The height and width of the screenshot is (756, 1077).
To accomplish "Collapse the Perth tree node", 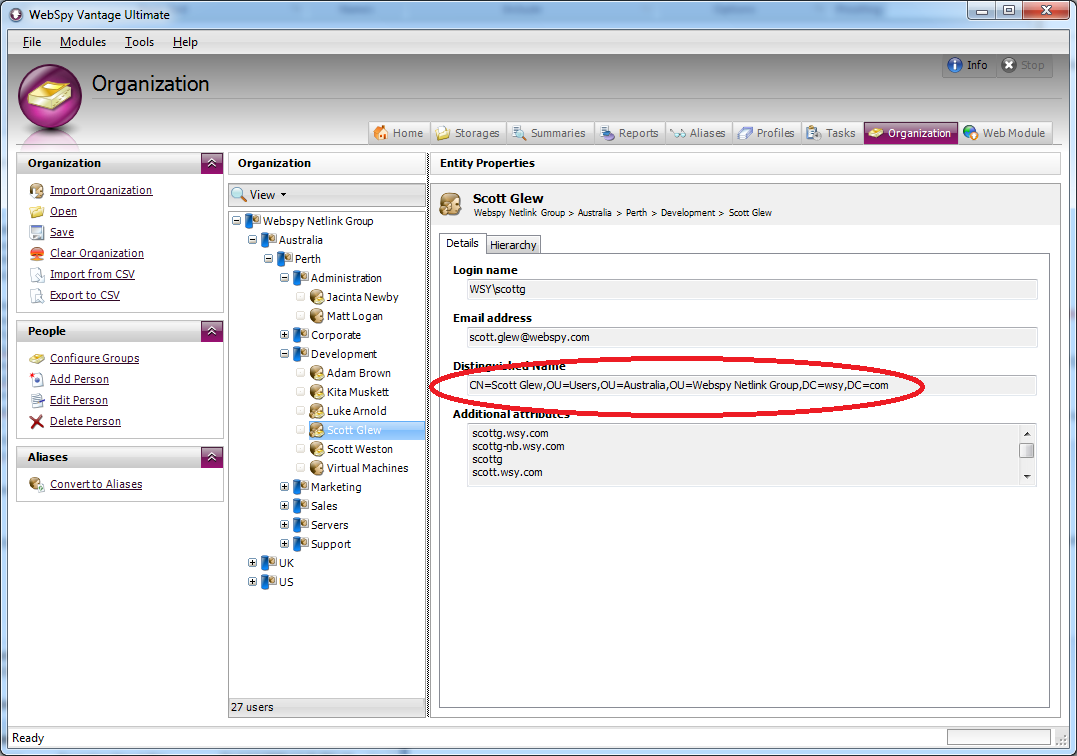I will (268, 259).
